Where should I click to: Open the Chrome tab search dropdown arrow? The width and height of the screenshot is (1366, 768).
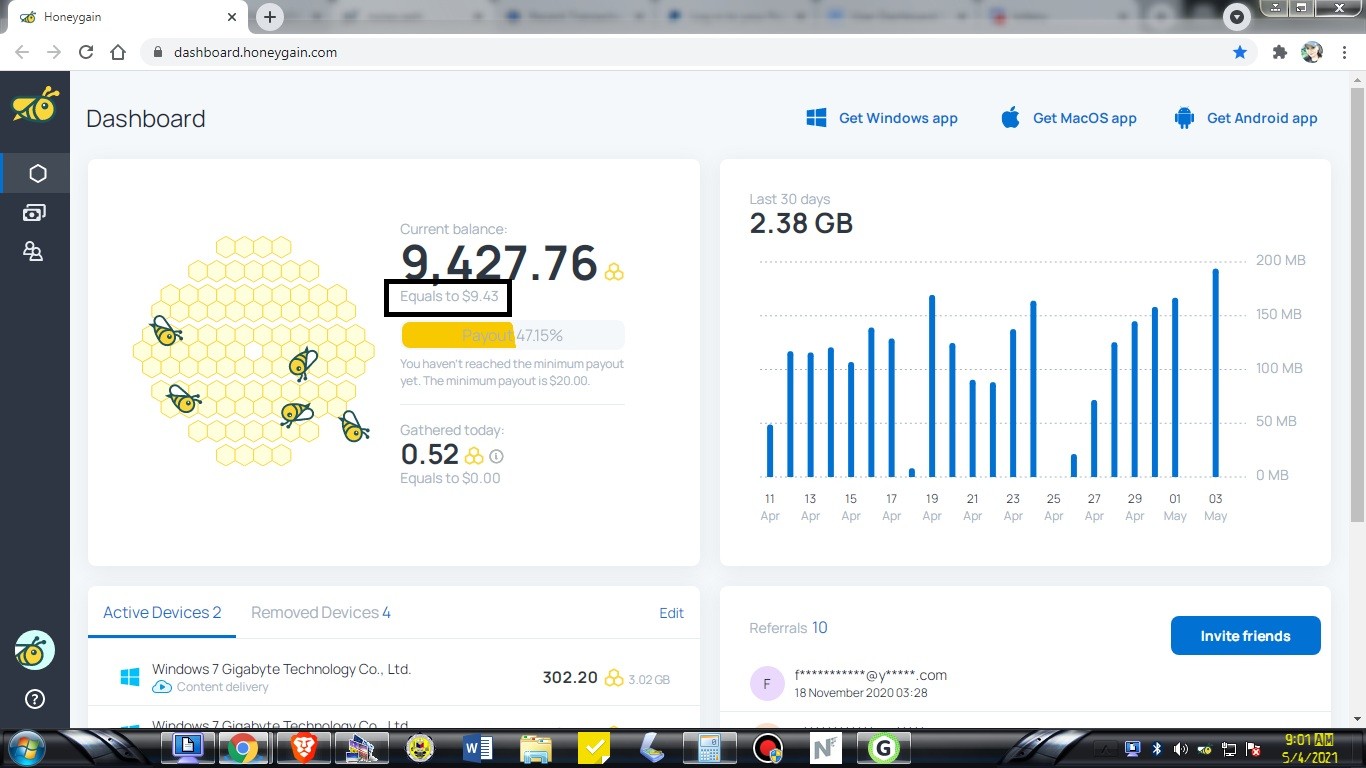1237,17
